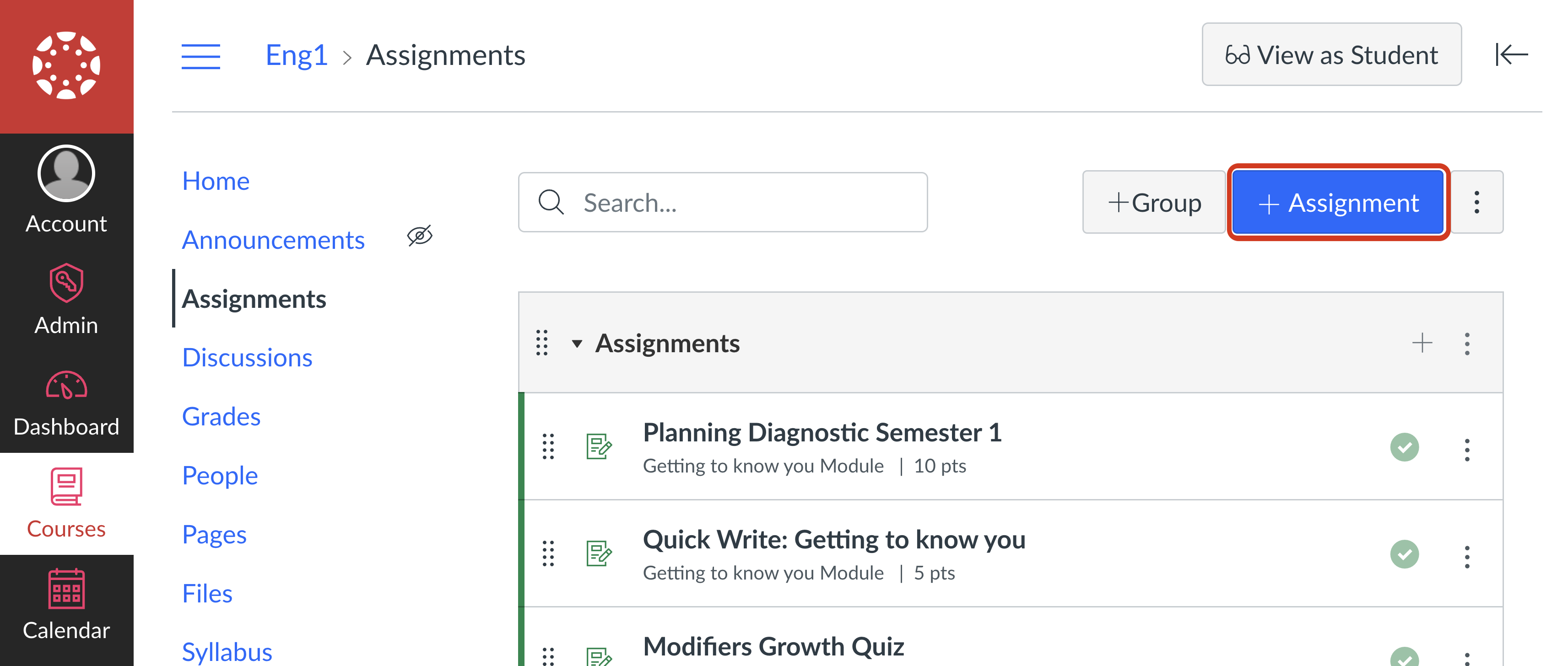
Task: Open the options menu for Planning Diagnostic Semester 1
Action: coord(1467,448)
